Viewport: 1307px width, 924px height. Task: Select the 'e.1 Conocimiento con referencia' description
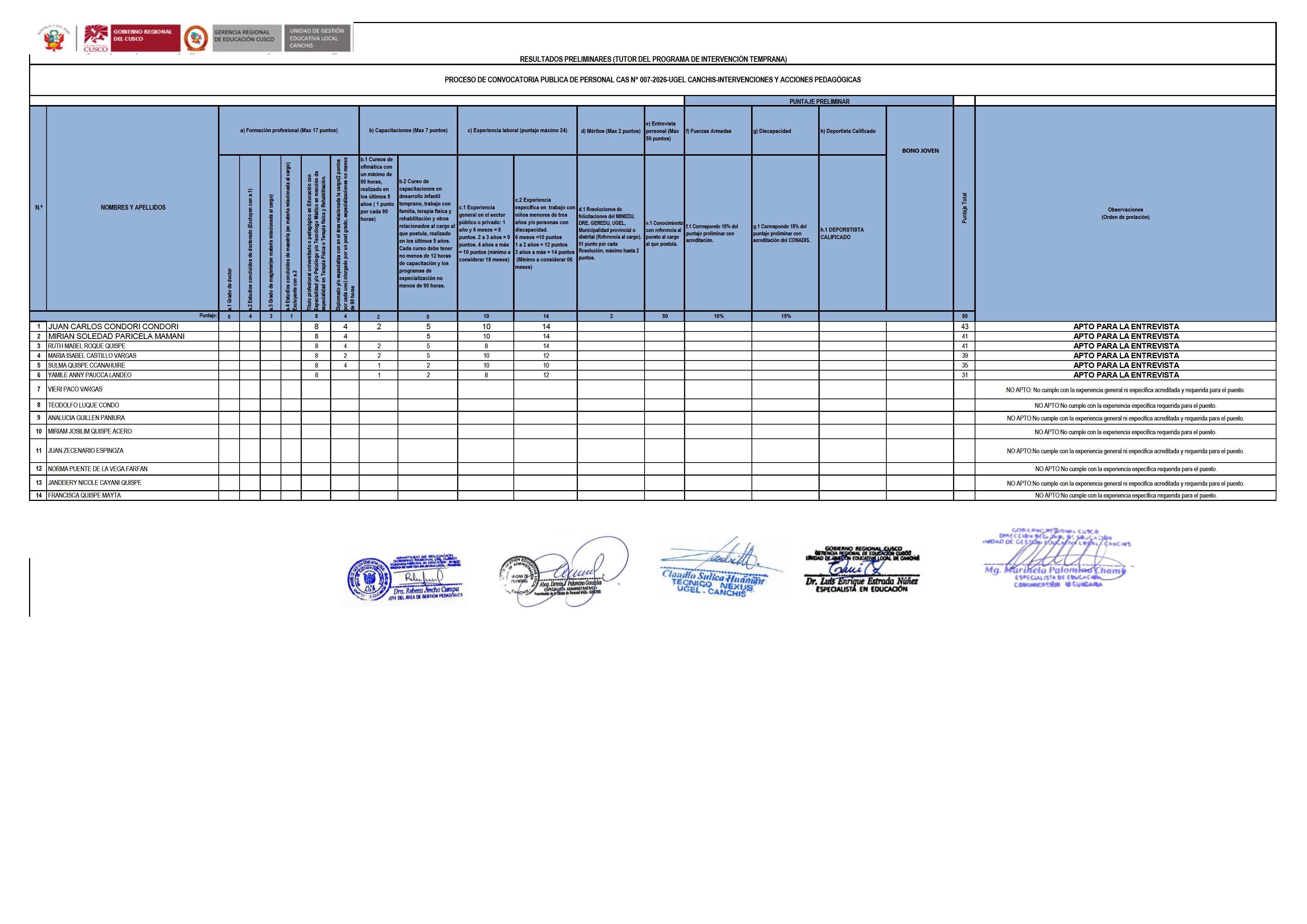tap(664, 233)
